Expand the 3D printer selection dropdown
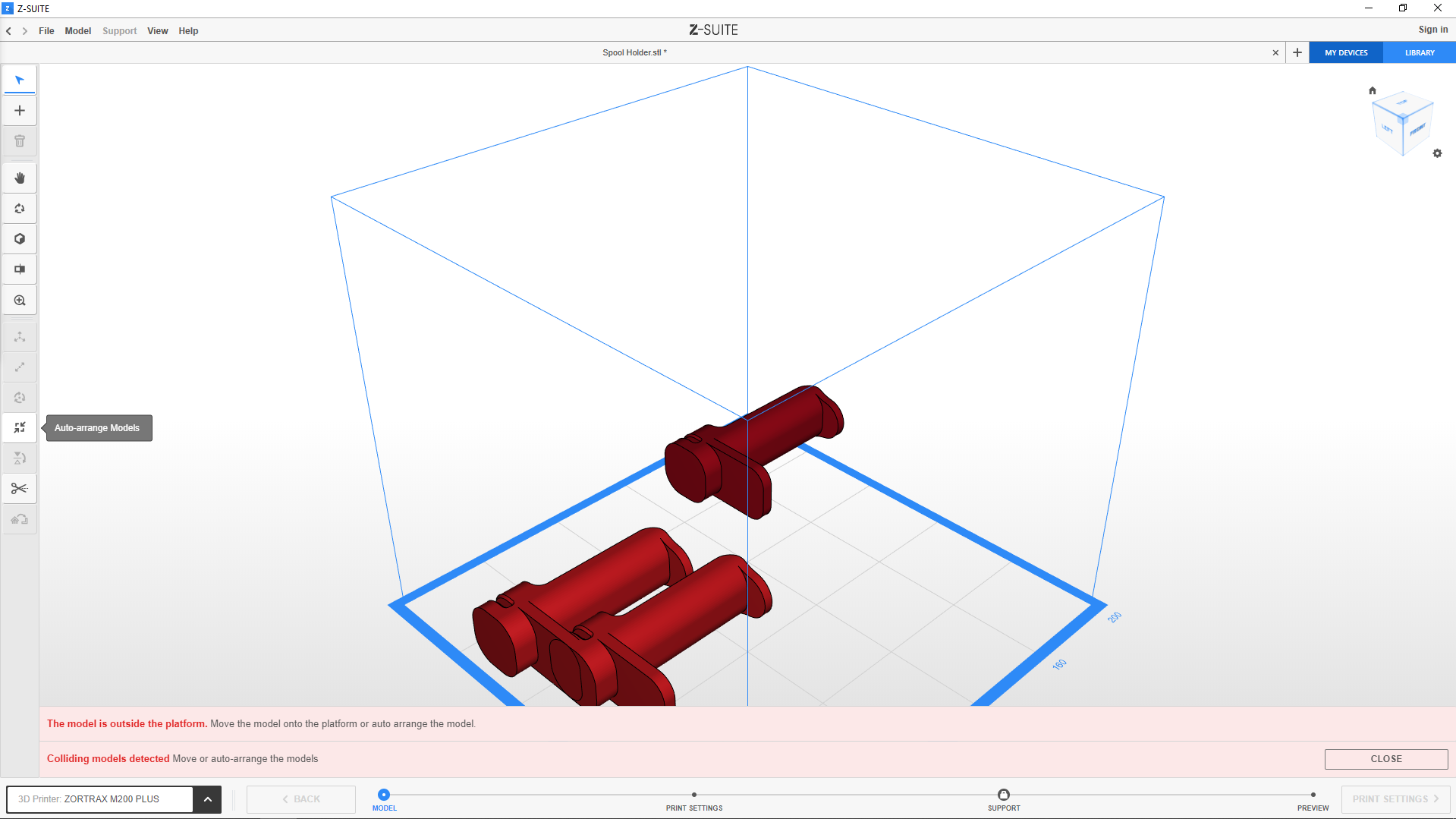 click(x=207, y=799)
